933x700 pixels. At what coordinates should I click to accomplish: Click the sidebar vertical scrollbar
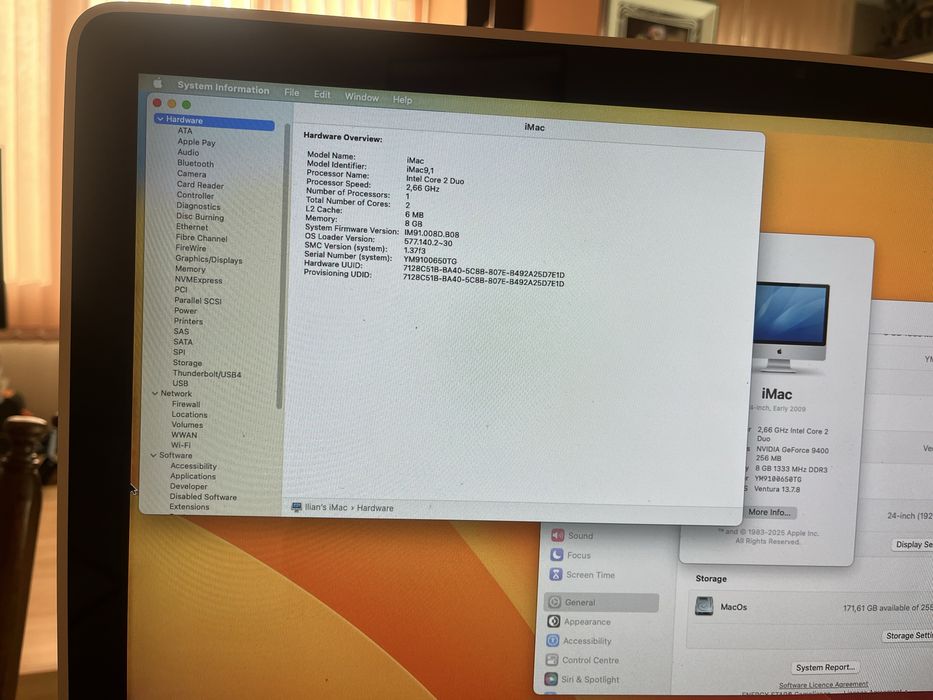(282, 266)
